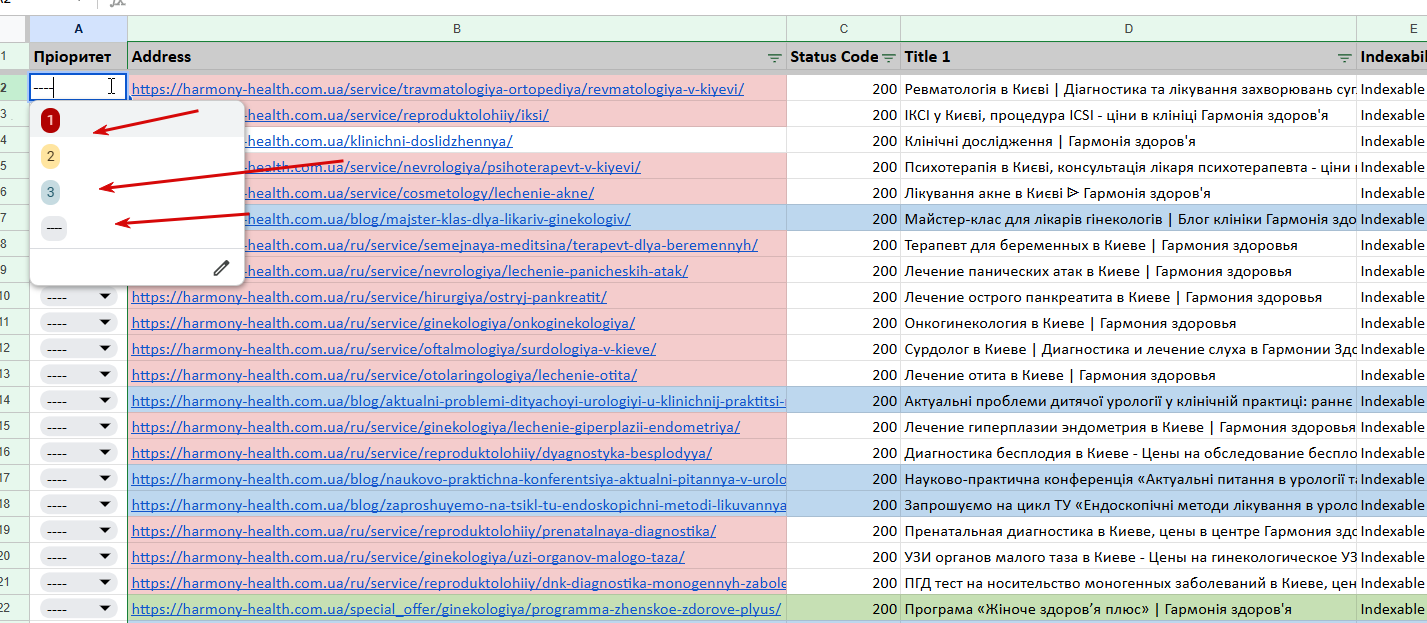
Task: Select row 2 number header
Action: coord(14,88)
